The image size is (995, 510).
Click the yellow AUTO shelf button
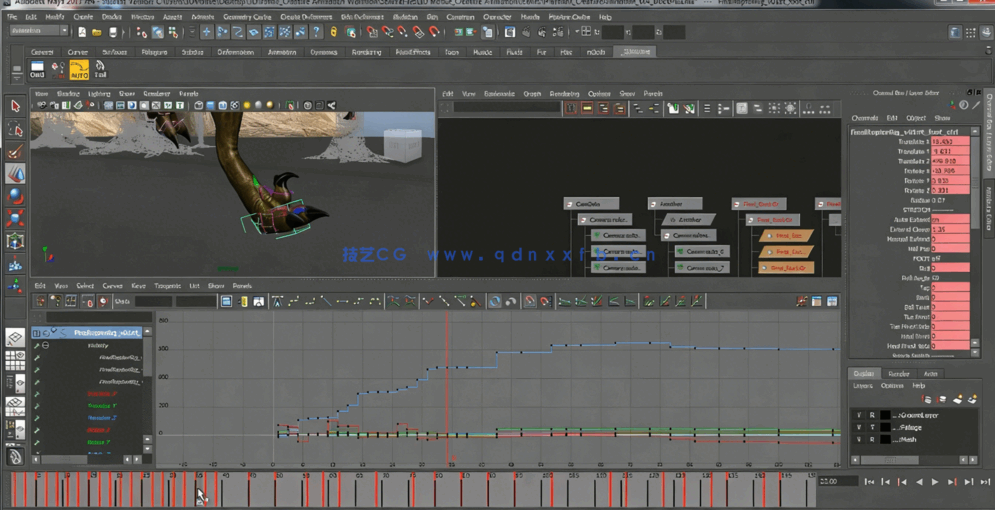click(x=78, y=70)
